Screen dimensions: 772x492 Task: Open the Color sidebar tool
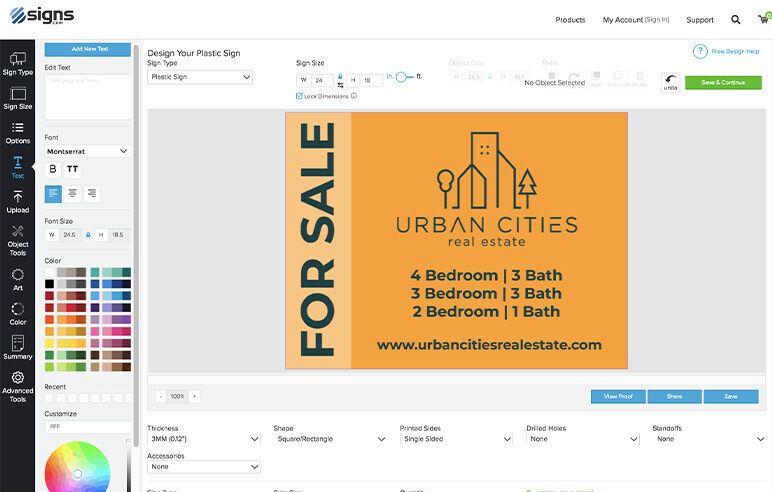point(18,314)
